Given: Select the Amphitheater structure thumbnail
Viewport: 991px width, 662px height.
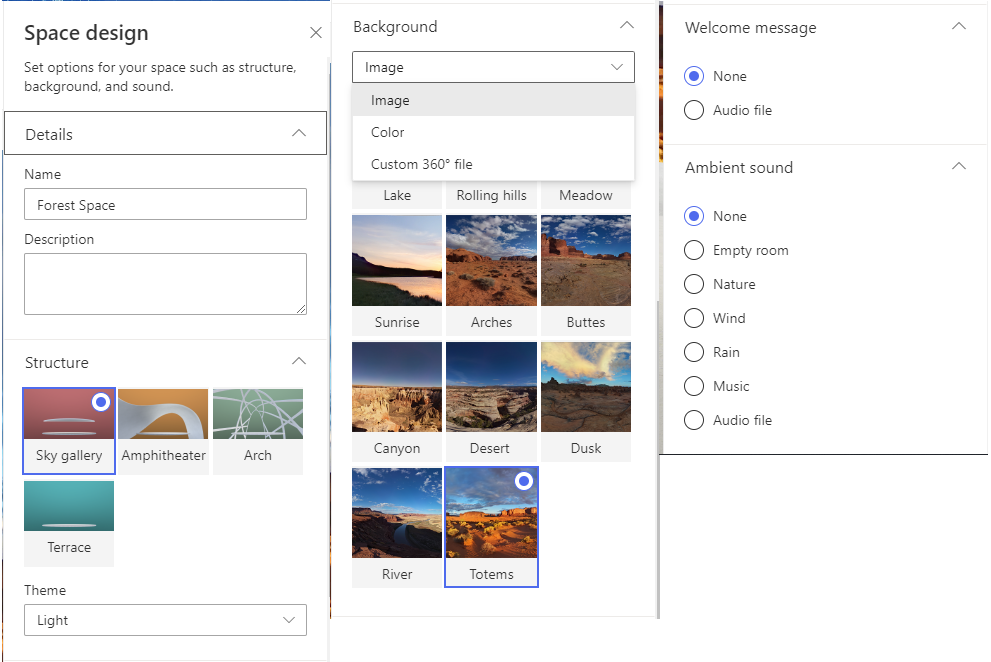Looking at the screenshot, I should point(163,413).
